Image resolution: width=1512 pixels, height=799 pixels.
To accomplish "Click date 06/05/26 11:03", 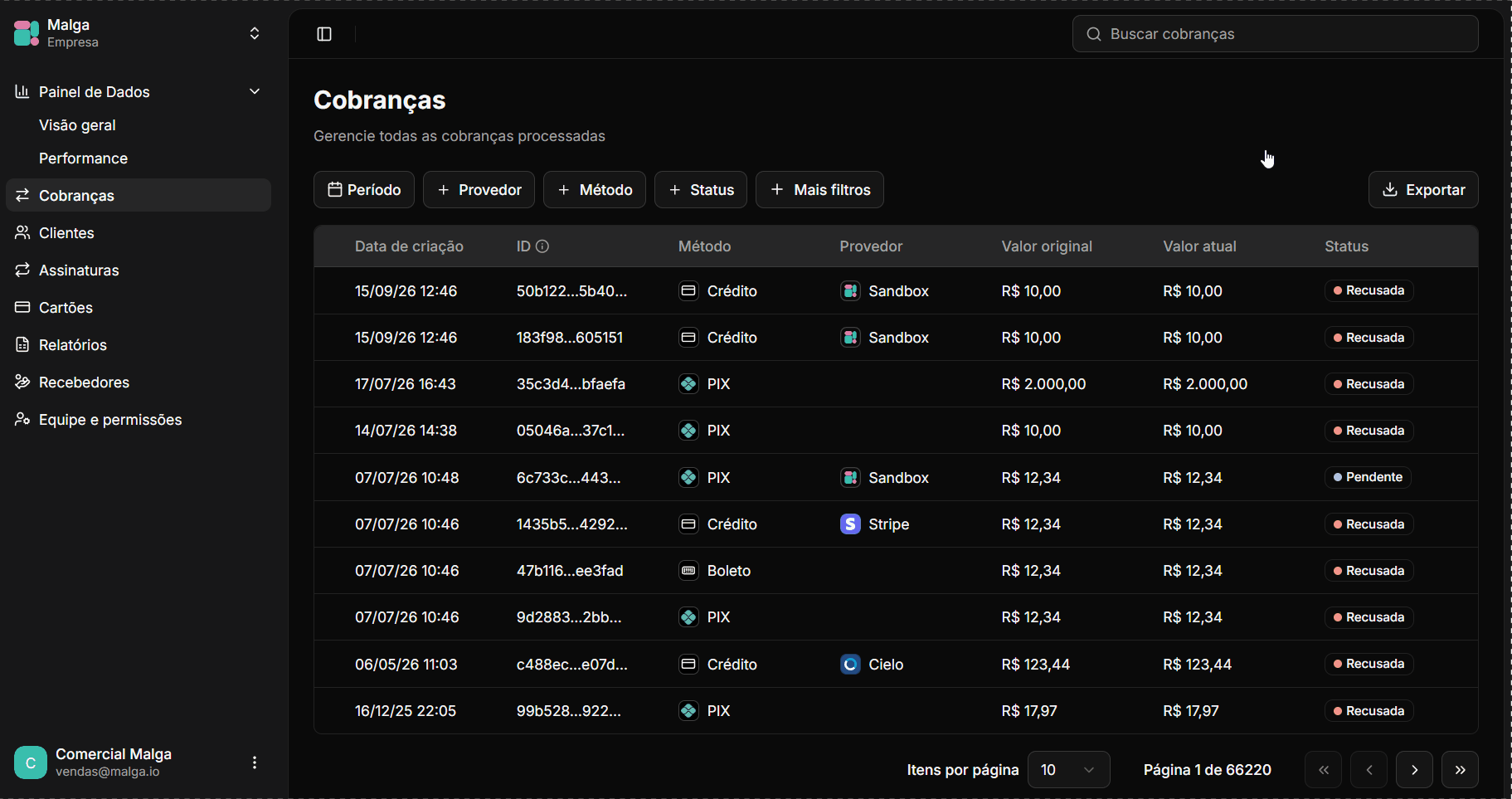I will (x=406, y=665).
